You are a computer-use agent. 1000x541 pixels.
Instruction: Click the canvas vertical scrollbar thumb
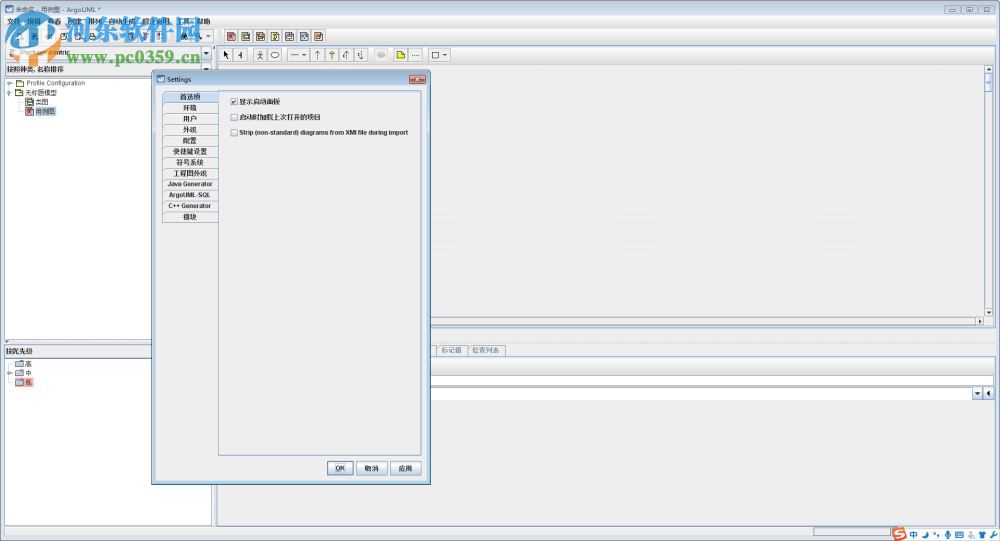click(989, 82)
